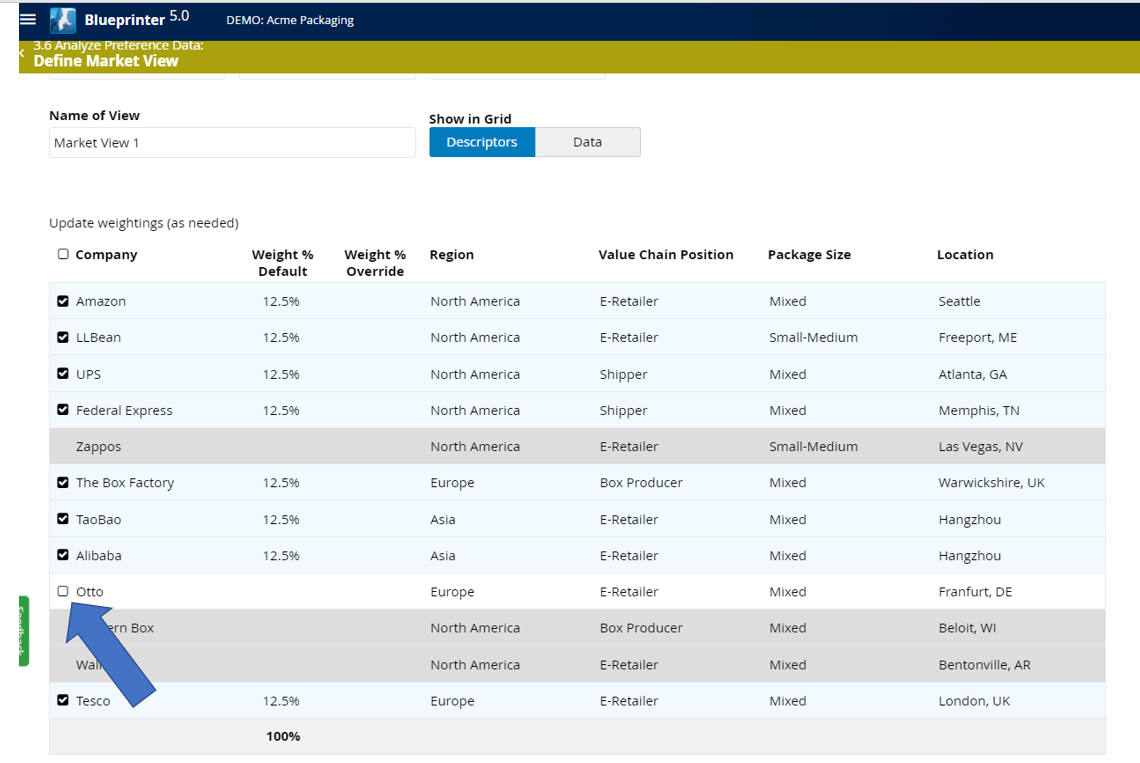Screen dimensions: 1140x763
Task: Click the Define Market View heading
Action: tap(105, 61)
